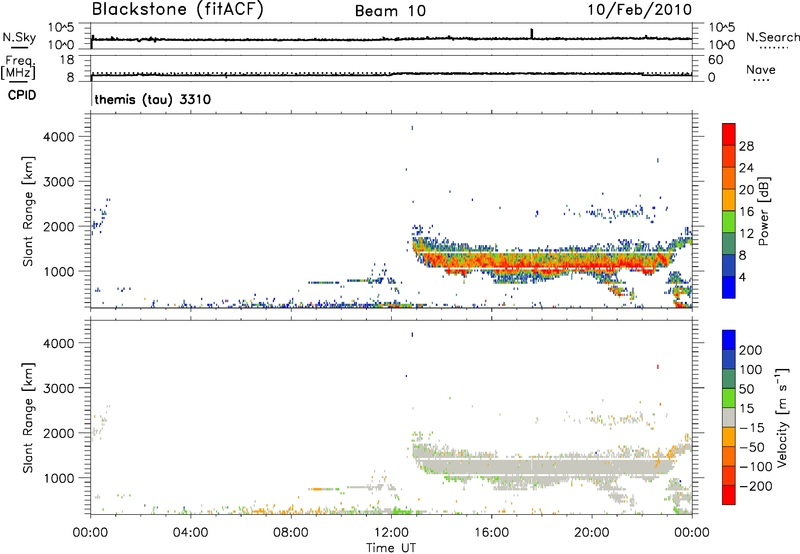Viewport: 800px width, 554px height.
Task: Click the velocity colorbar '-50' label
Action: point(753,447)
